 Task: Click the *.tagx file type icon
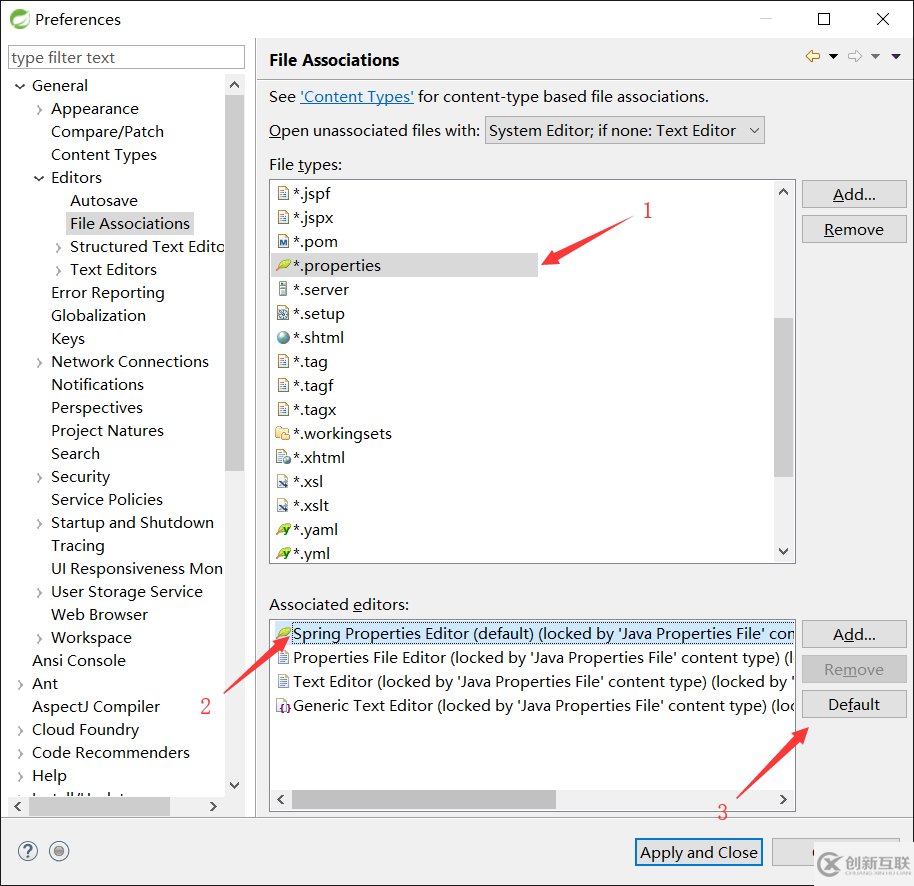(x=283, y=409)
